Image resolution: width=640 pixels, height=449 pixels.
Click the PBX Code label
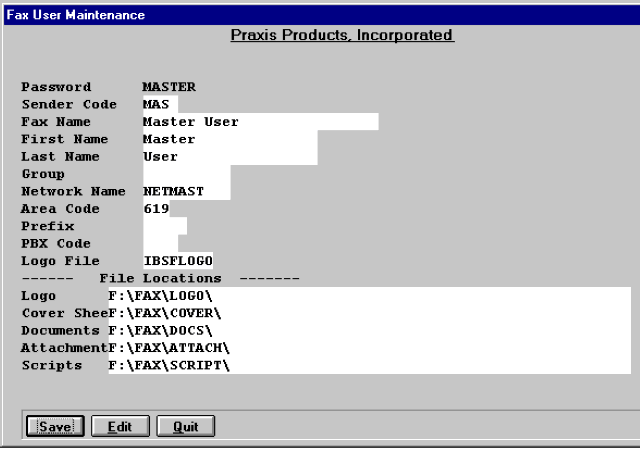pos(56,244)
